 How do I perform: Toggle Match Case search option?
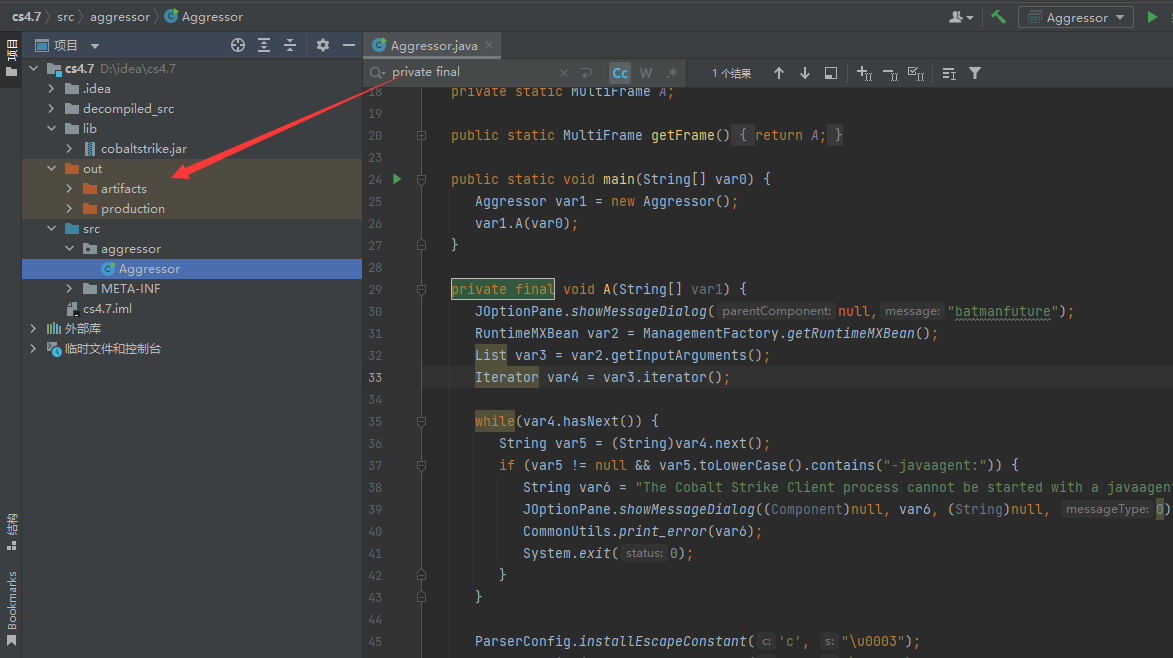[x=620, y=73]
